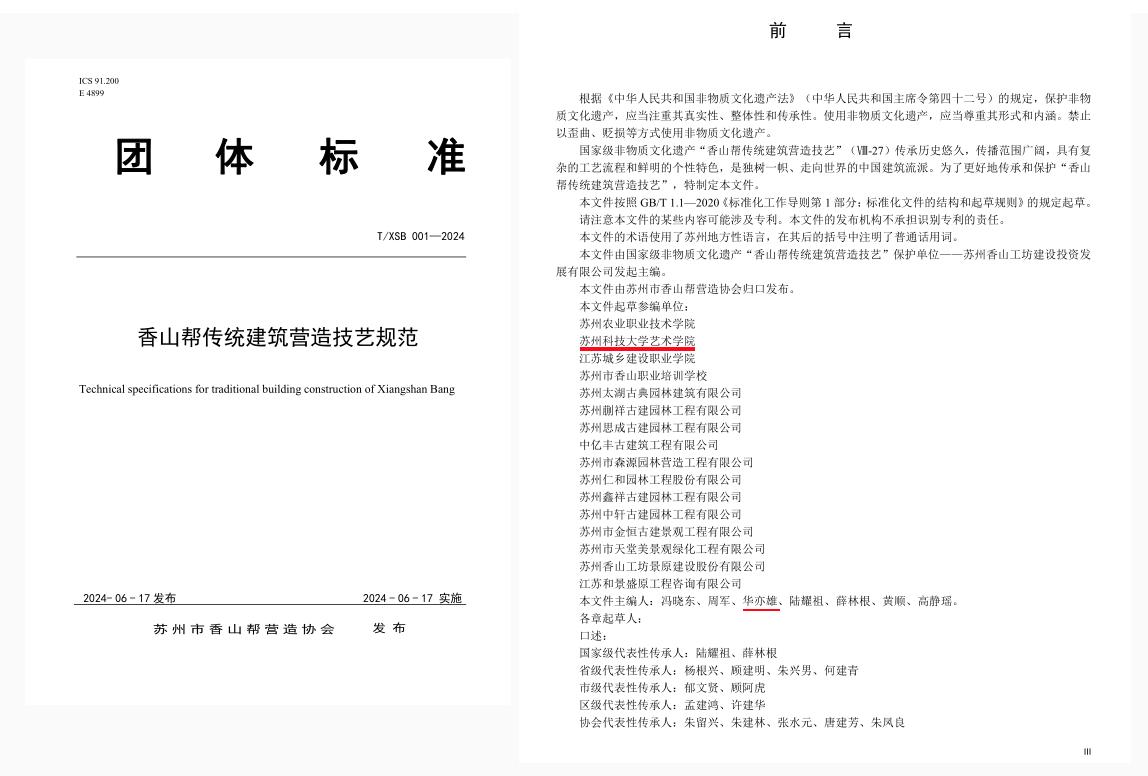Click the 前言 heading on the right page
The image size is (1148, 776).
[x=810, y=31]
